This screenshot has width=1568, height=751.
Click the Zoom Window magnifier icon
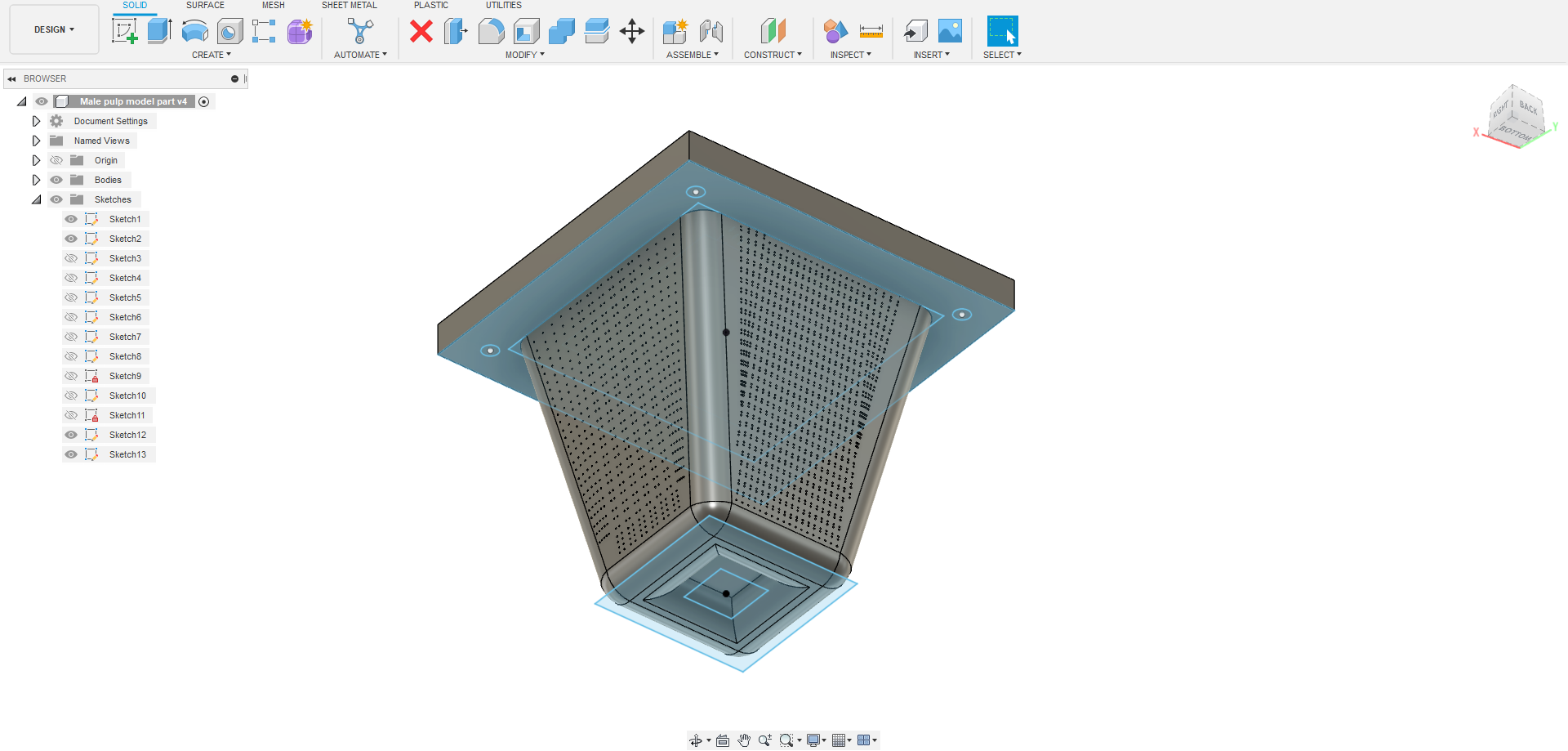[x=786, y=740]
